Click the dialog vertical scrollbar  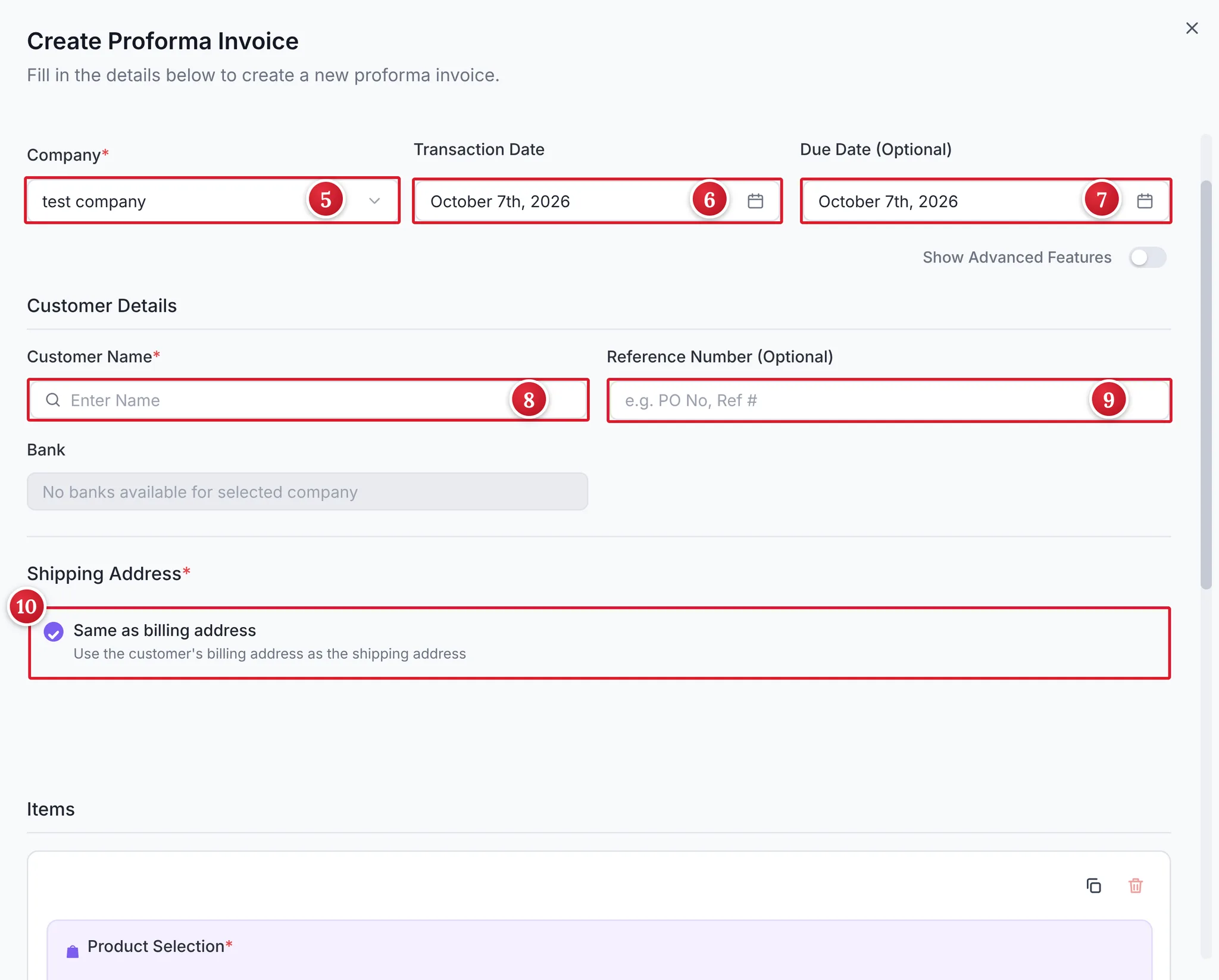1206,384
